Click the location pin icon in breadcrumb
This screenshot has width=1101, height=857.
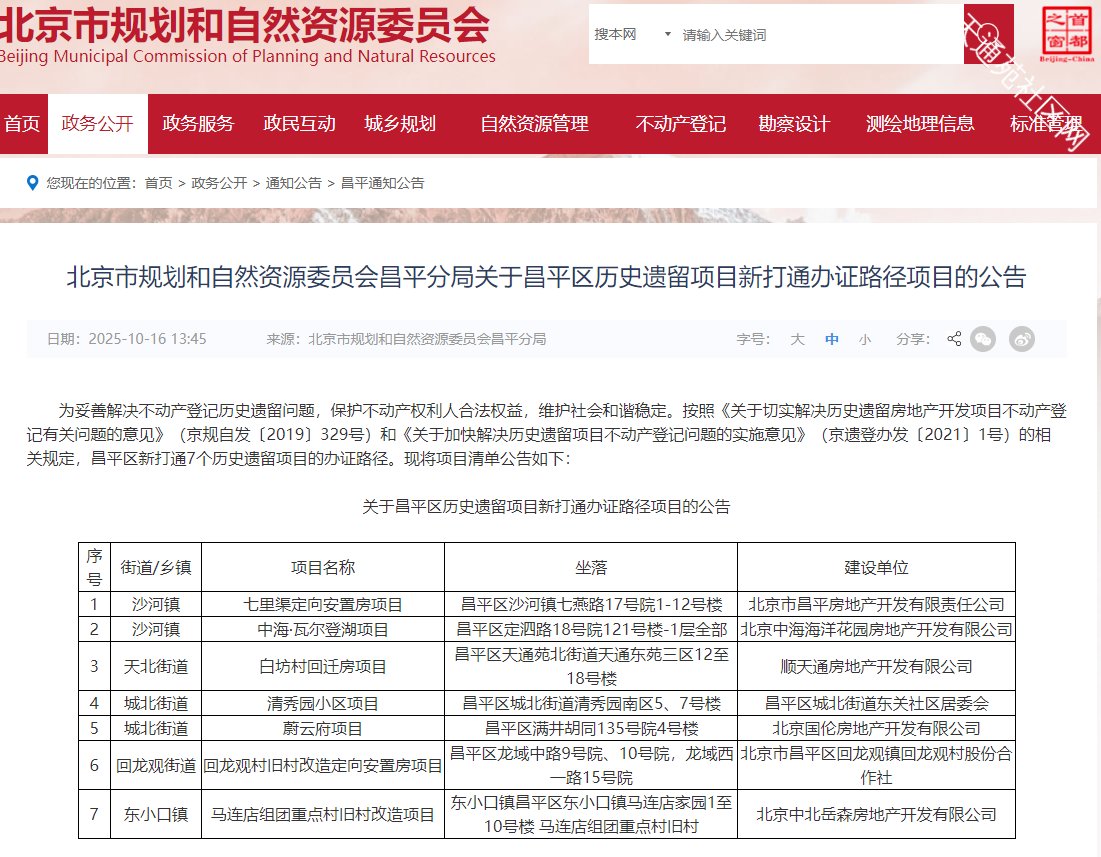click(x=33, y=183)
